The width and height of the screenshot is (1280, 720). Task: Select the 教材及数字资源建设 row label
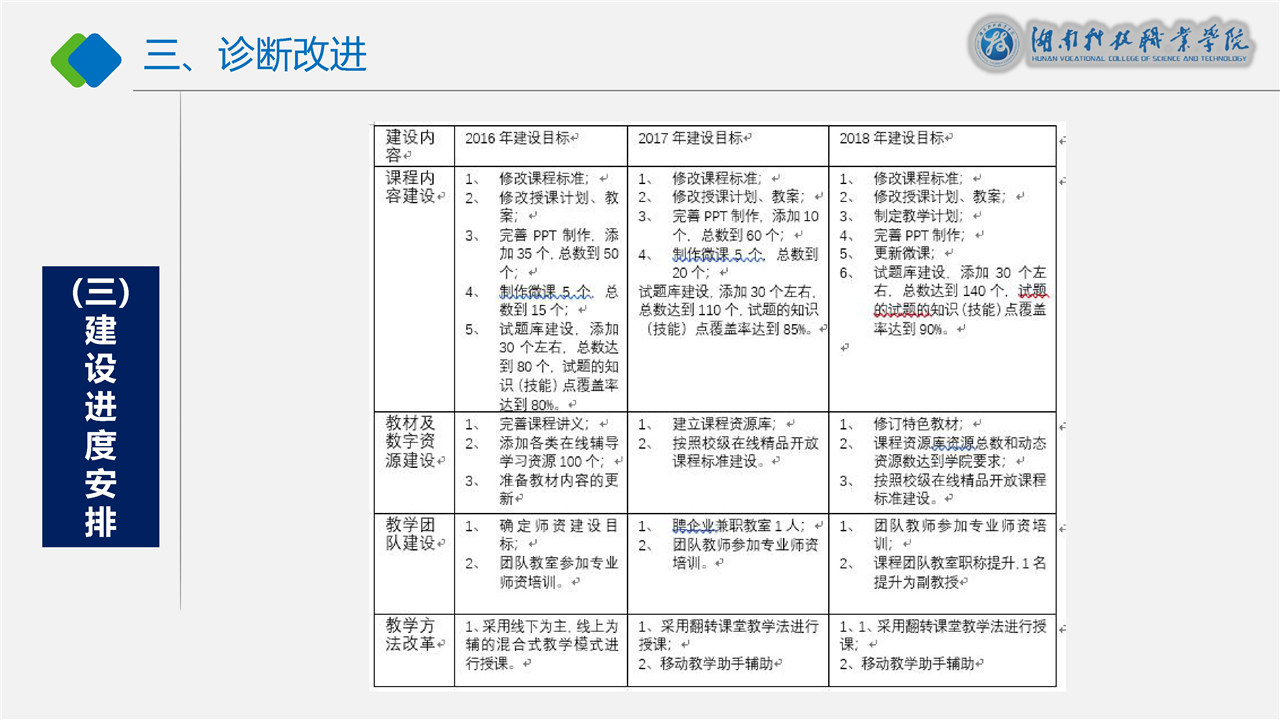(411, 442)
